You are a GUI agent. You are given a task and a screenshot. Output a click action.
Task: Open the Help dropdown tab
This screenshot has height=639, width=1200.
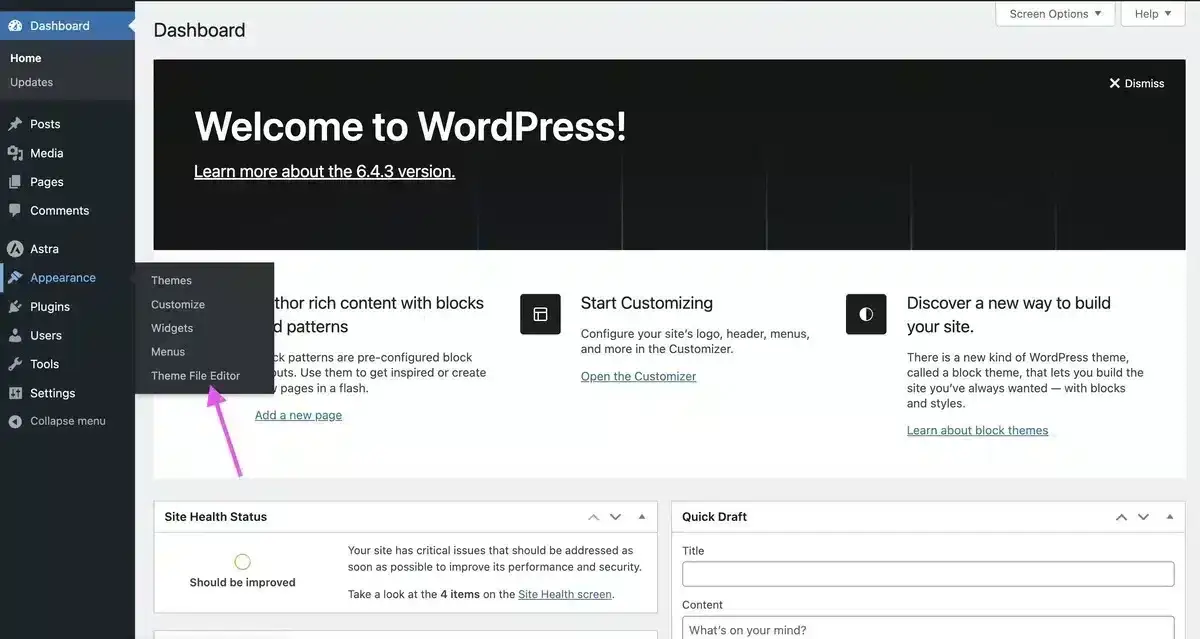pyautogui.click(x=1153, y=14)
